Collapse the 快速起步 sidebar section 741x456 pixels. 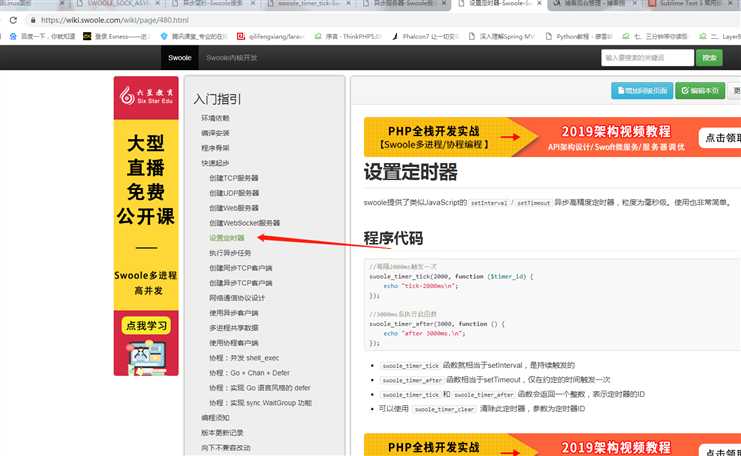coord(215,163)
